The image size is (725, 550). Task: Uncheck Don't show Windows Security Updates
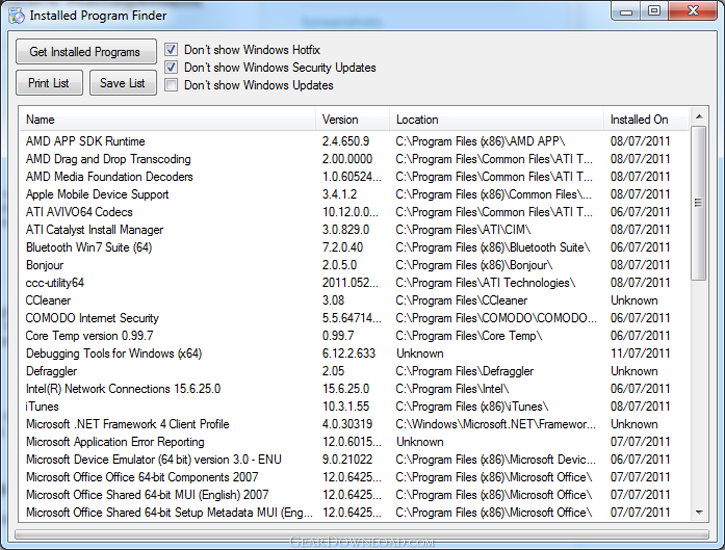[x=171, y=67]
